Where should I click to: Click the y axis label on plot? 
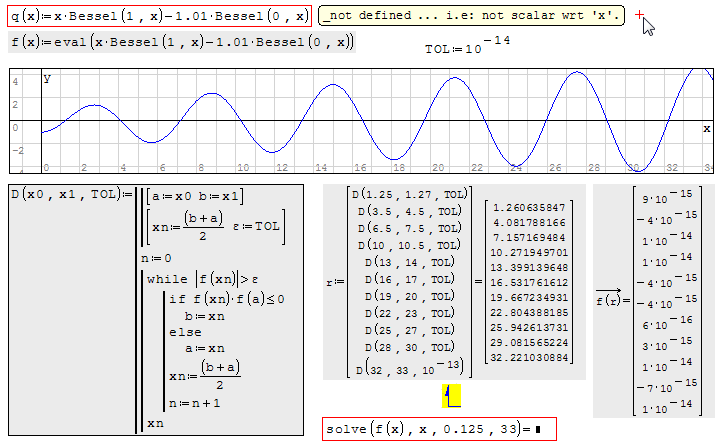tap(47, 77)
